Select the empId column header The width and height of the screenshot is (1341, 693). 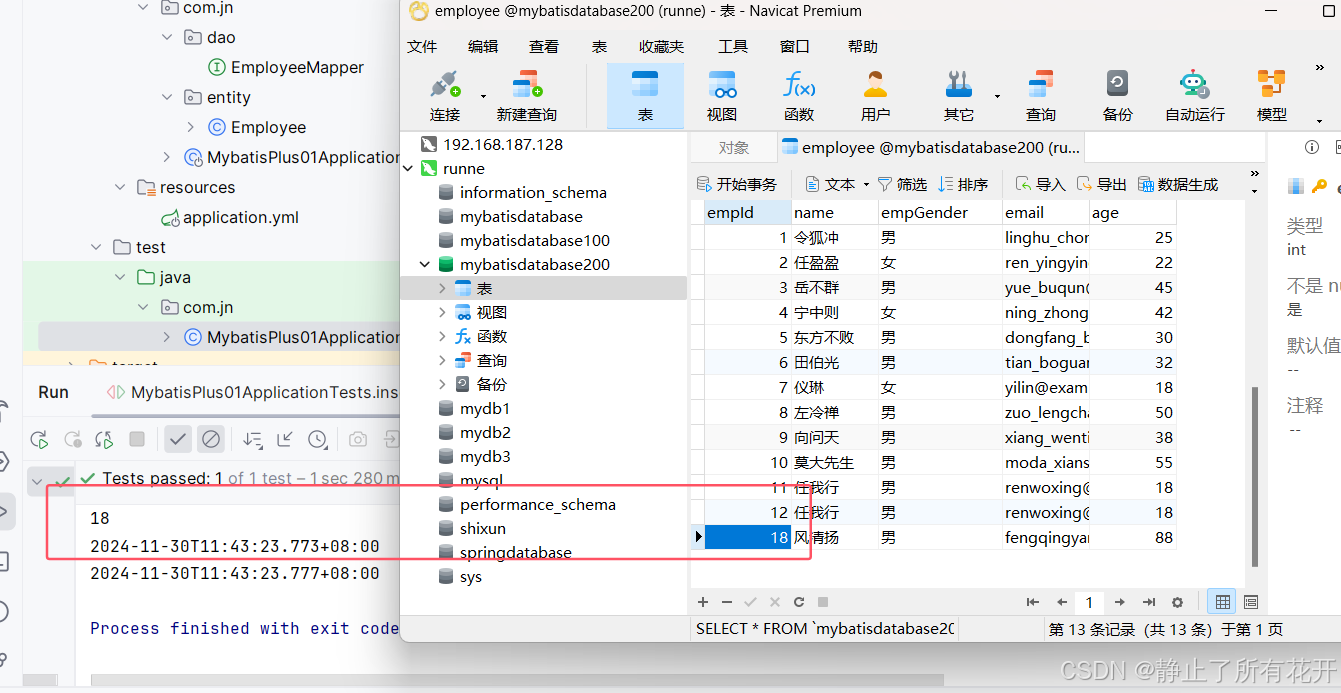(x=747, y=212)
